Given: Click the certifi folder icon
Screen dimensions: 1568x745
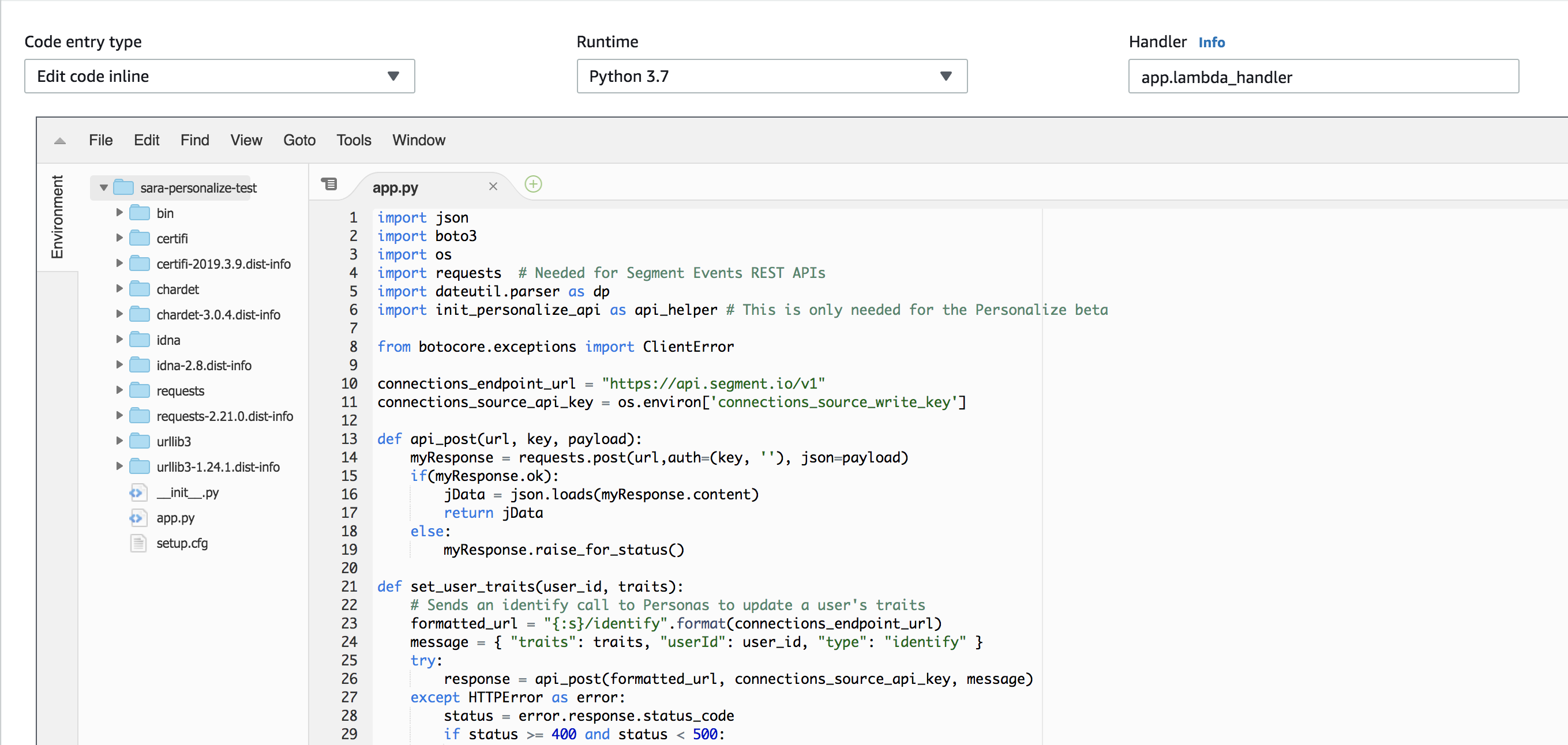Looking at the screenshot, I should [x=140, y=238].
